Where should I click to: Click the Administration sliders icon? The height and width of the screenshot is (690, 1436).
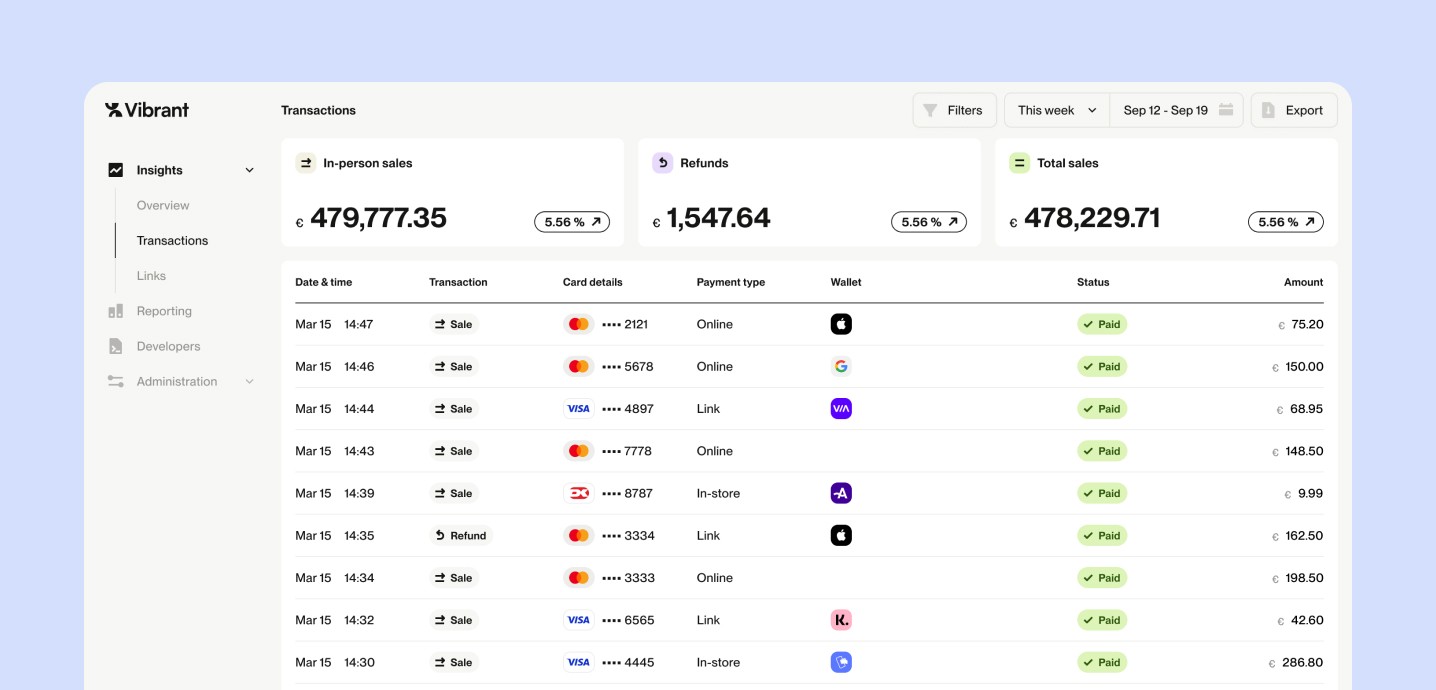coord(116,381)
